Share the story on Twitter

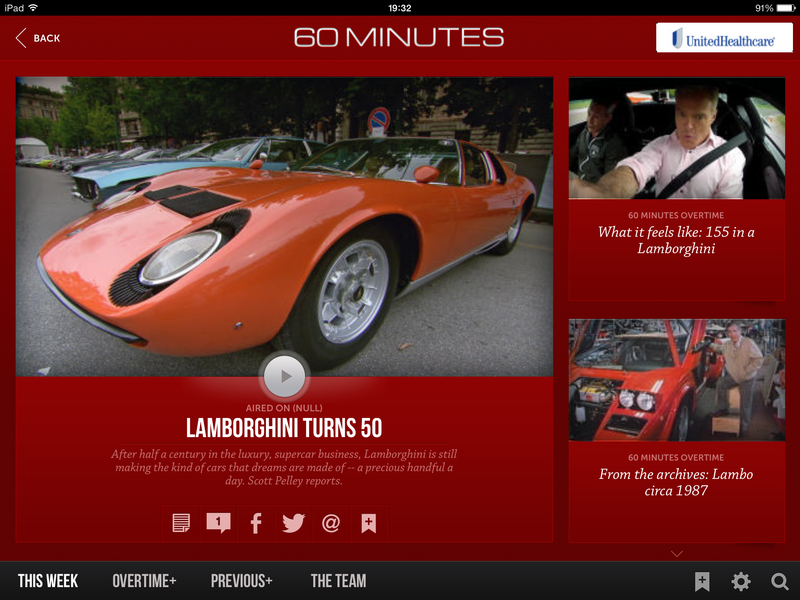(293, 523)
